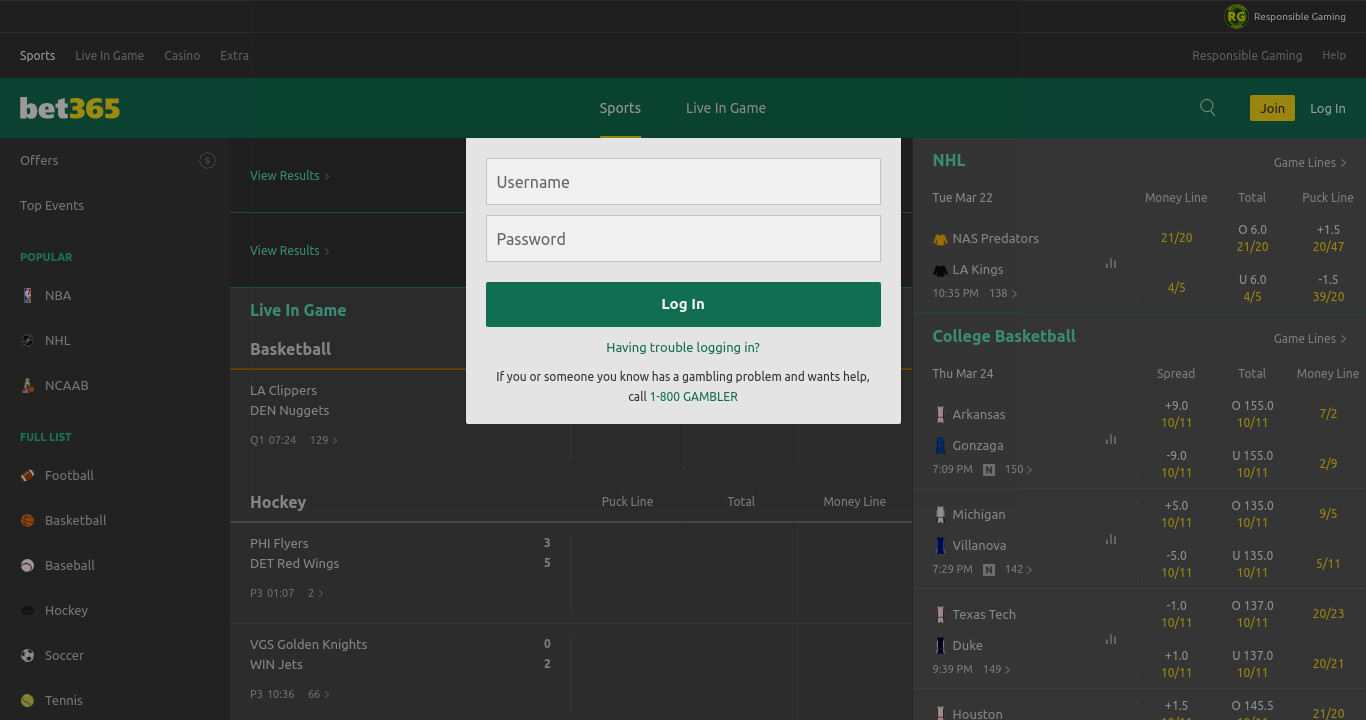Click the Offers dollar badge icon

(207, 160)
